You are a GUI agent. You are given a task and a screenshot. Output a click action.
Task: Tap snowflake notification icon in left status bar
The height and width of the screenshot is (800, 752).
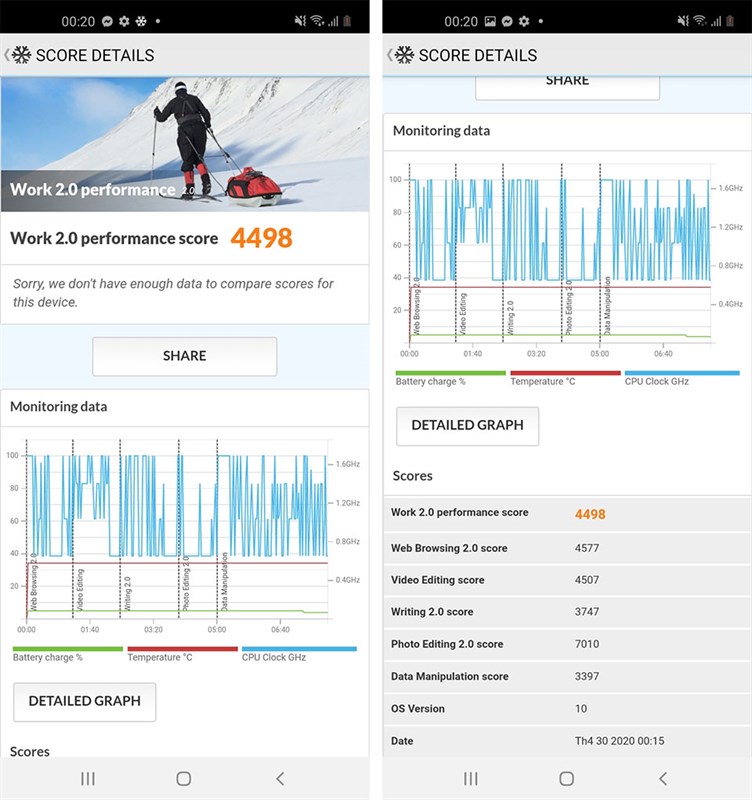(x=141, y=21)
